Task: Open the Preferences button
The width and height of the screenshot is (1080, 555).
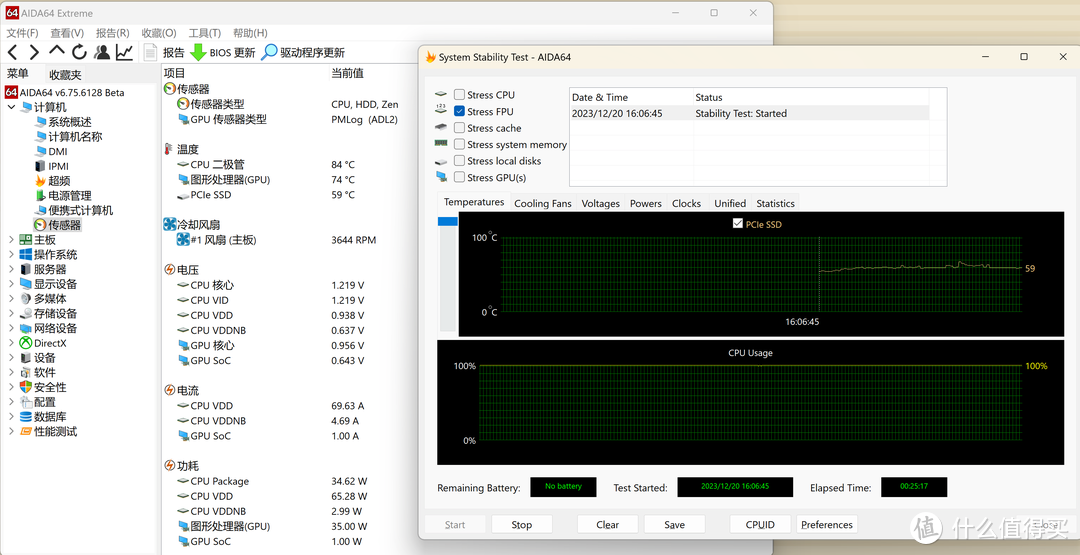Action: tap(827, 525)
